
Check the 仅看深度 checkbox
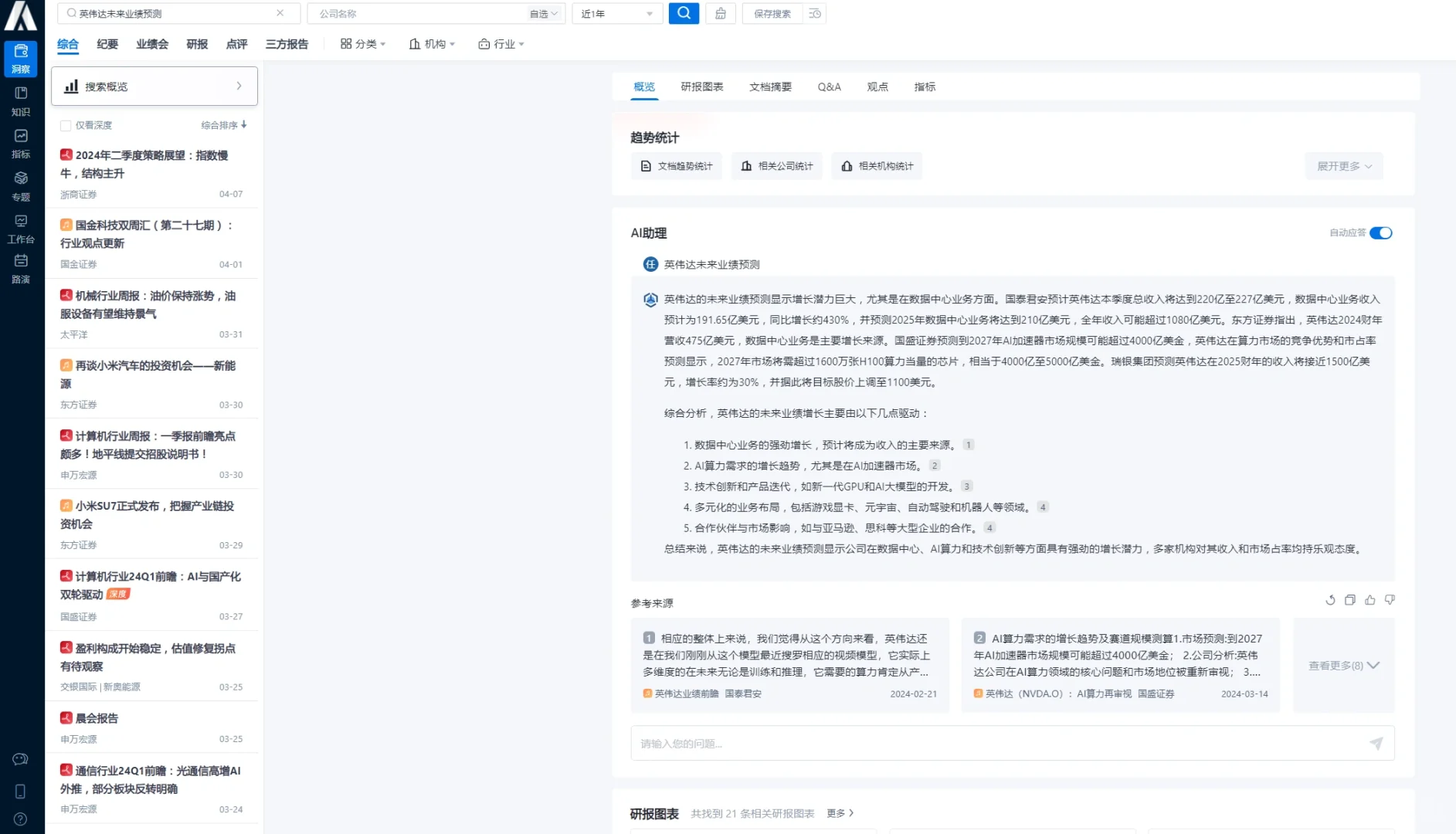[66, 125]
